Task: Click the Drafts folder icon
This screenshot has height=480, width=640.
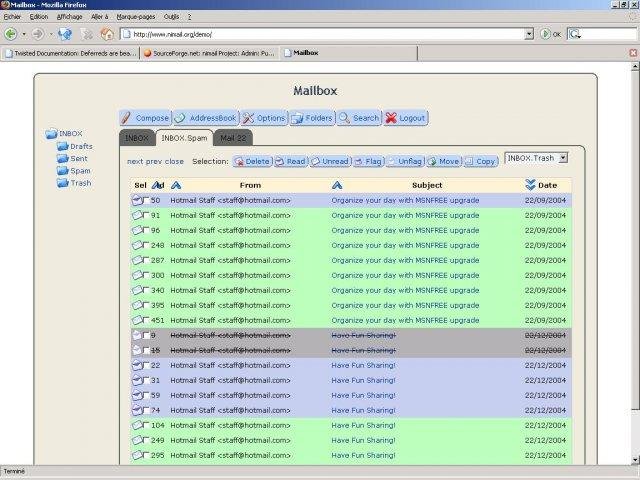Action: 62,146
